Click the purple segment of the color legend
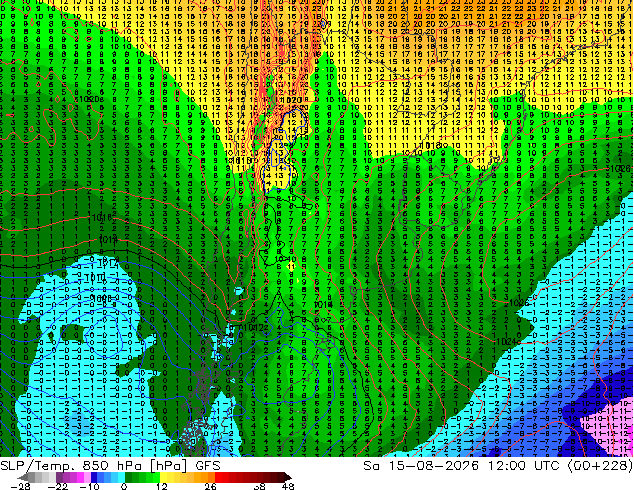The height and width of the screenshot is (490, 634). 73,477
